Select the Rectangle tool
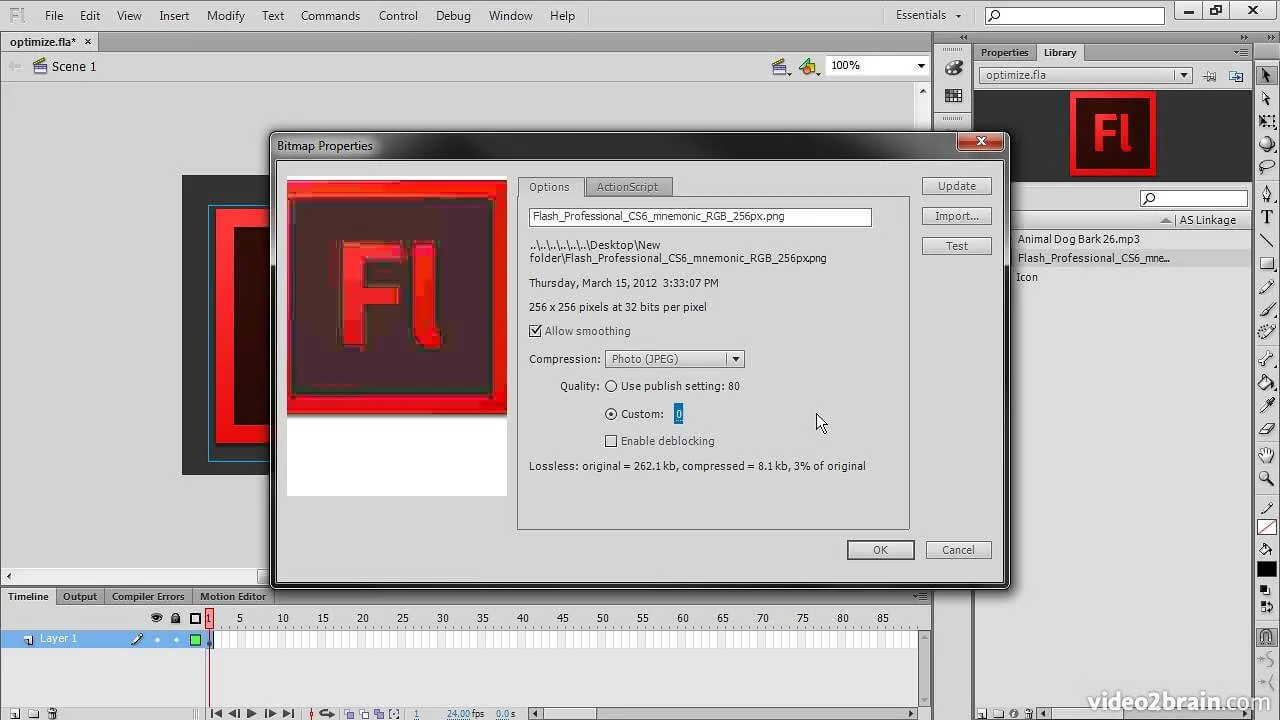Viewport: 1280px width, 720px height. tap(1266, 264)
